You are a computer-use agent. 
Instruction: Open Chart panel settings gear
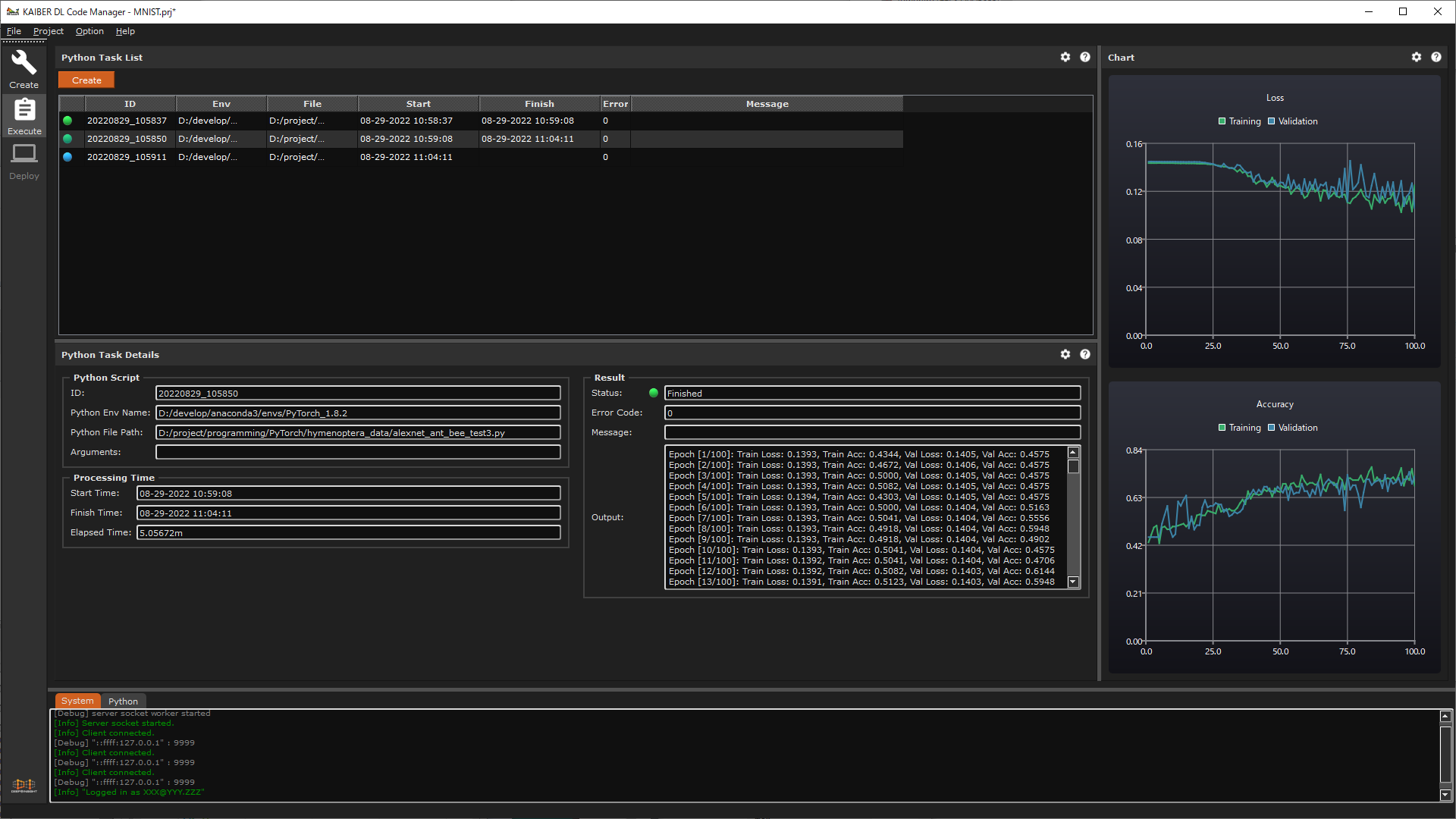click(x=1417, y=58)
